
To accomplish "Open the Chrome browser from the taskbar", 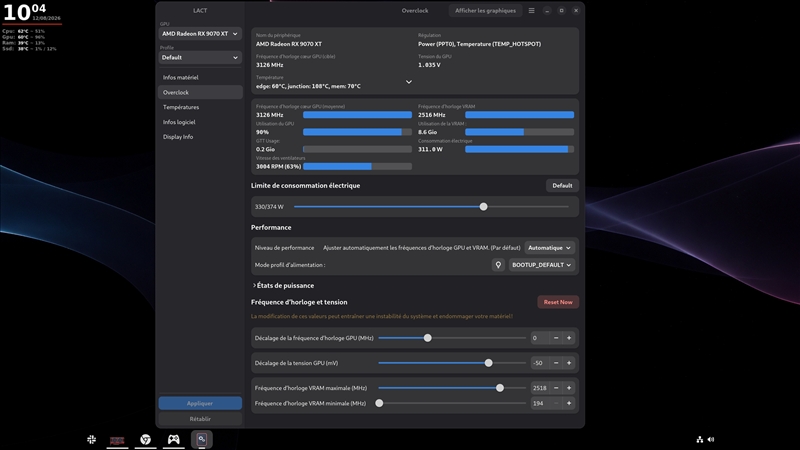I will tap(145, 439).
